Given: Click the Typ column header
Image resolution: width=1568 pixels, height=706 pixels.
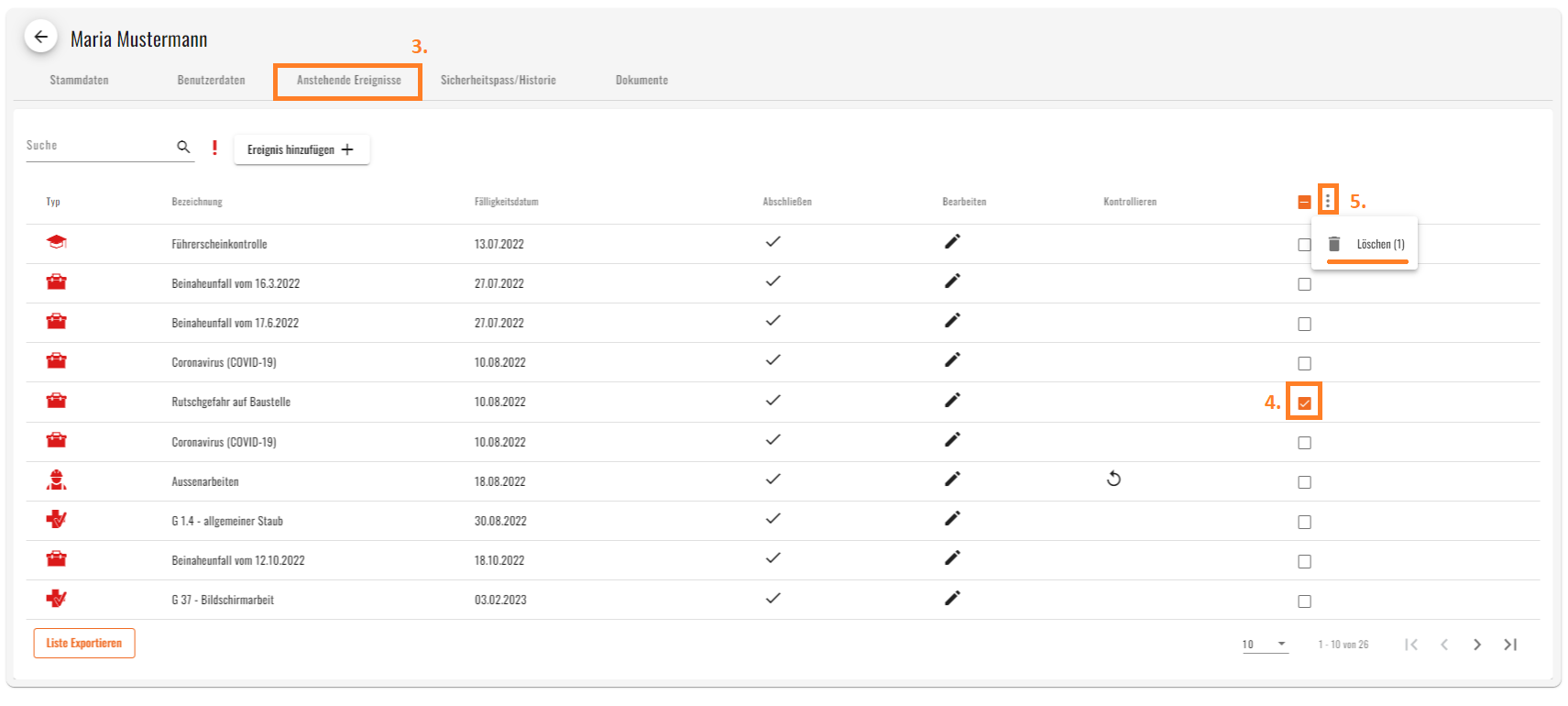Looking at the screenshot, I should 53,202.
